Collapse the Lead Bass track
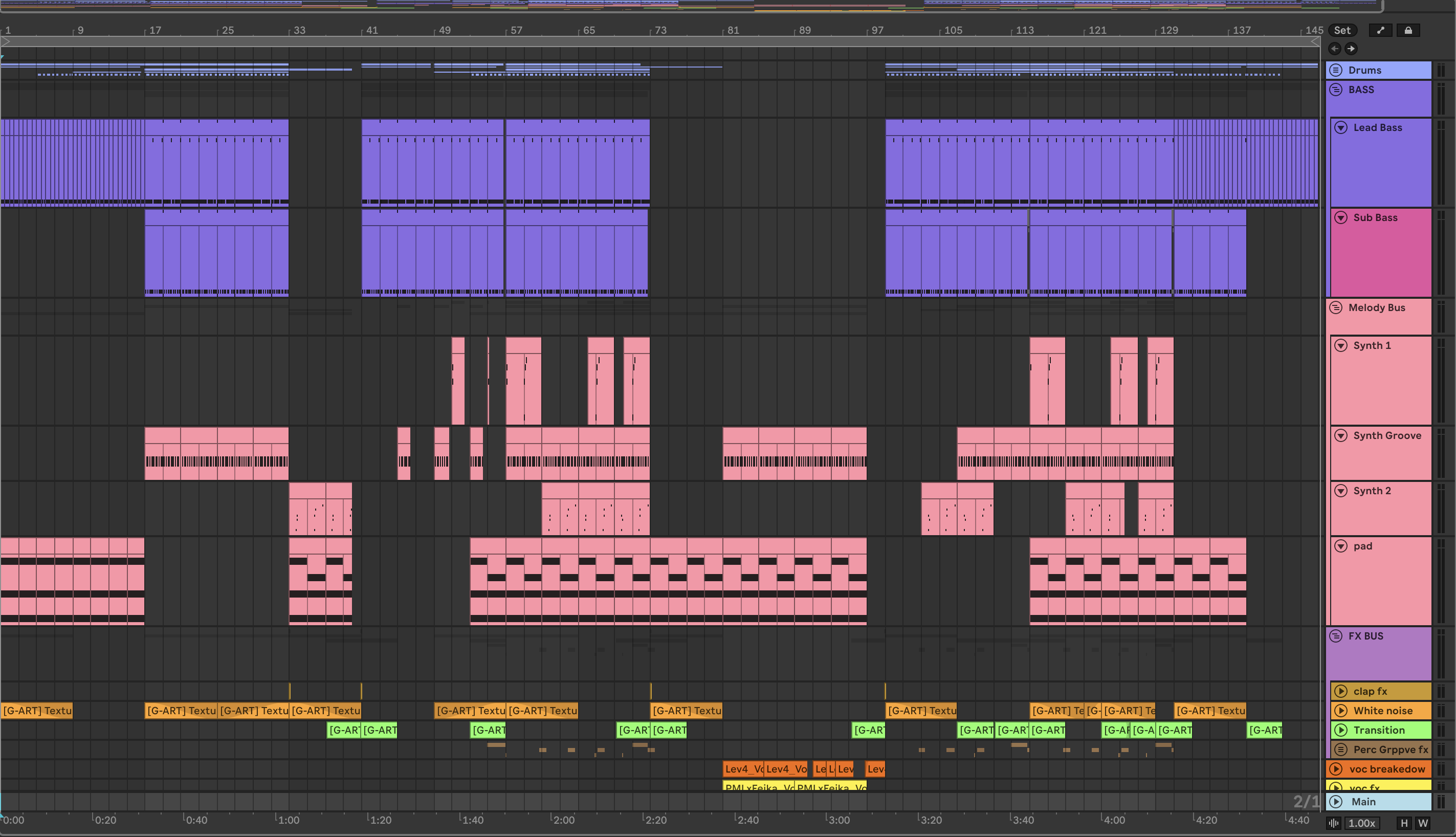Screen dimensions: 1456x837 coord(1340,127)
